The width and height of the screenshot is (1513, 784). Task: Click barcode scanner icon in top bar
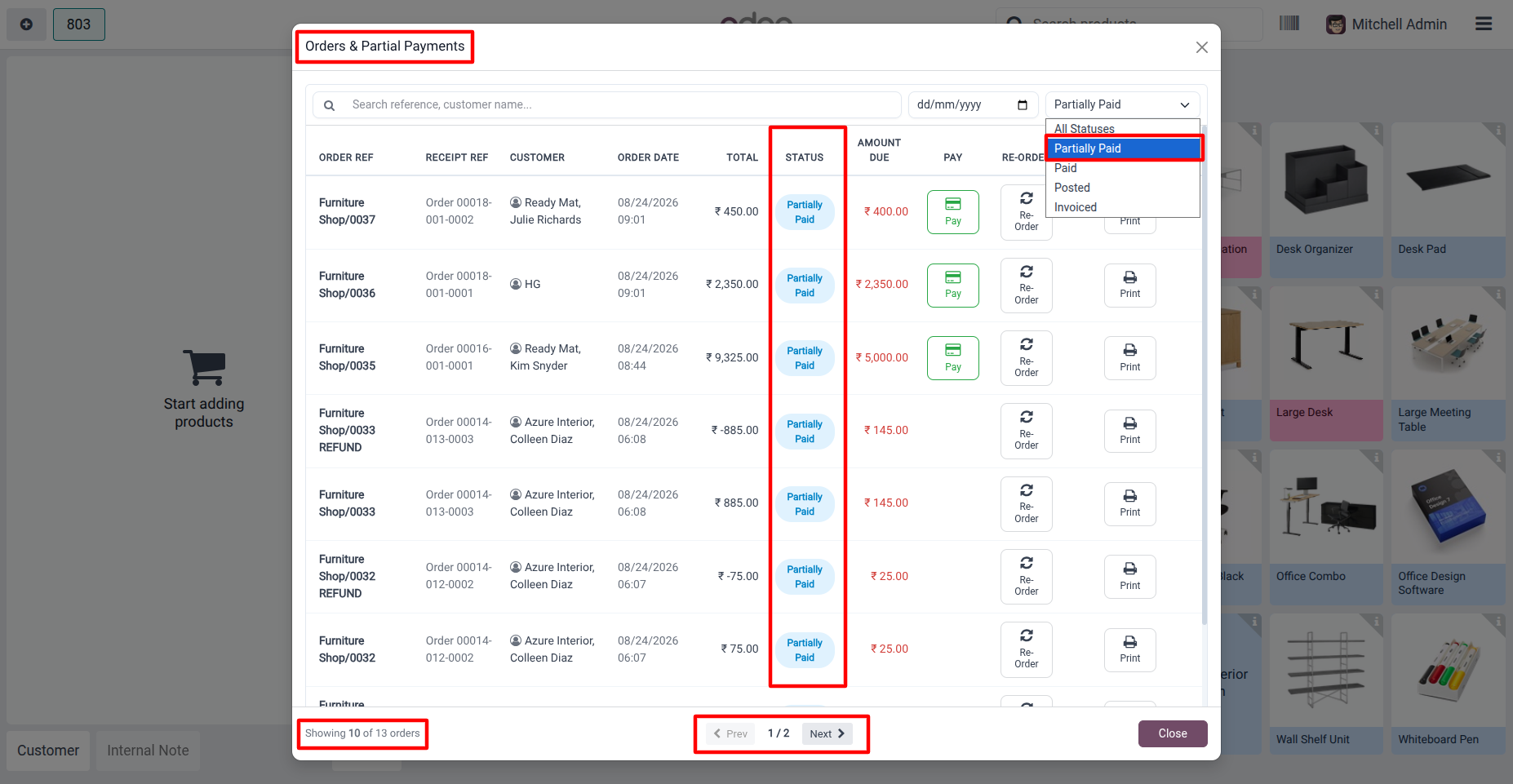click(1289, 23)
